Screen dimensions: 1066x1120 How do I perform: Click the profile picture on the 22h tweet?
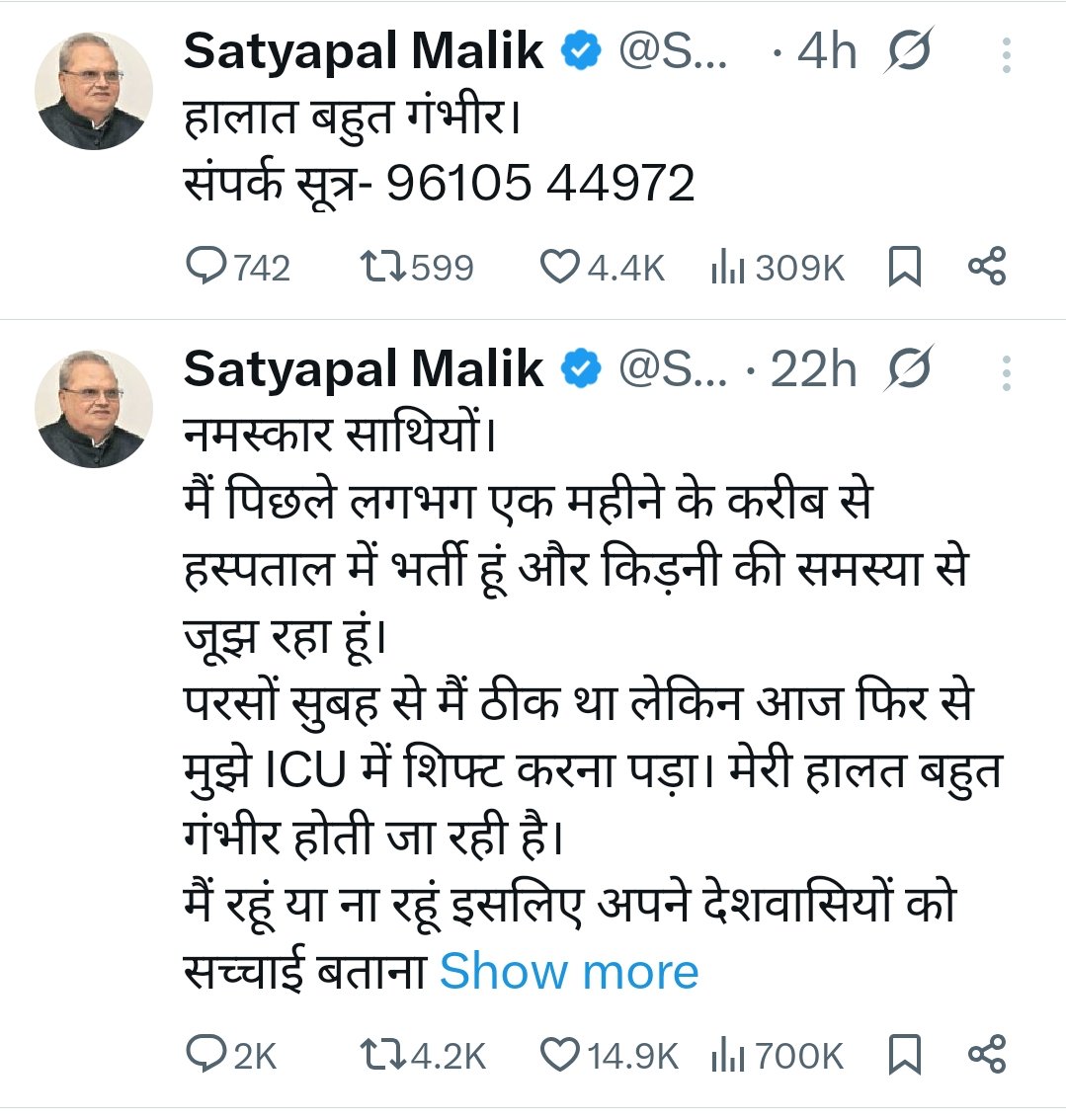click(94, 409)
